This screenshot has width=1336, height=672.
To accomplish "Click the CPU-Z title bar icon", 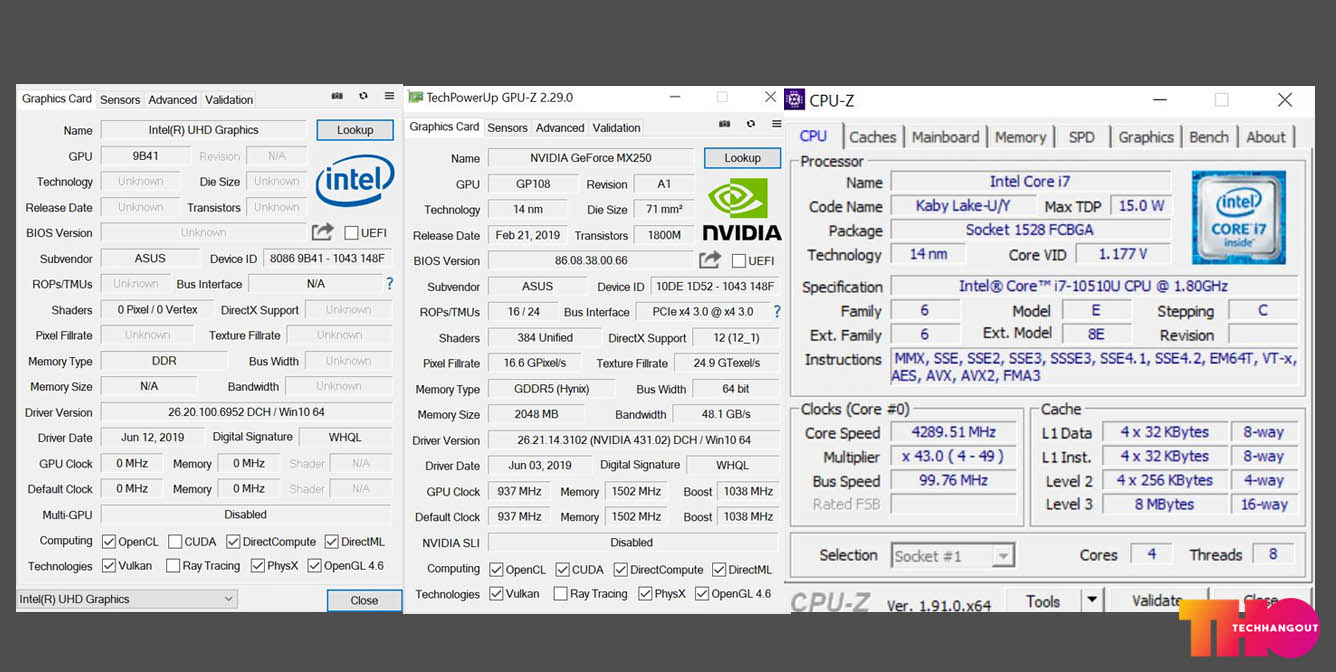I will click(x=795, y=99).
